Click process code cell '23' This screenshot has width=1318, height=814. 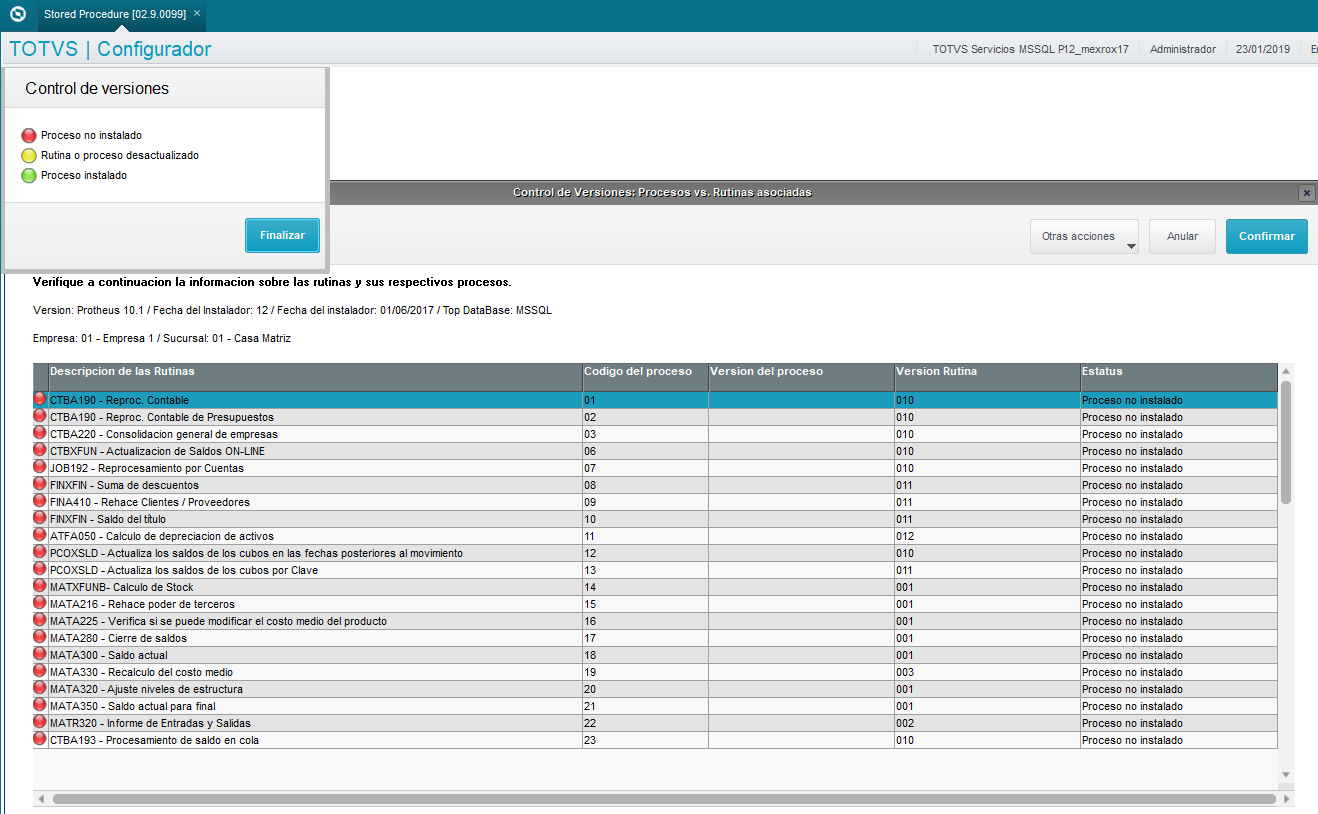point(645,740)
